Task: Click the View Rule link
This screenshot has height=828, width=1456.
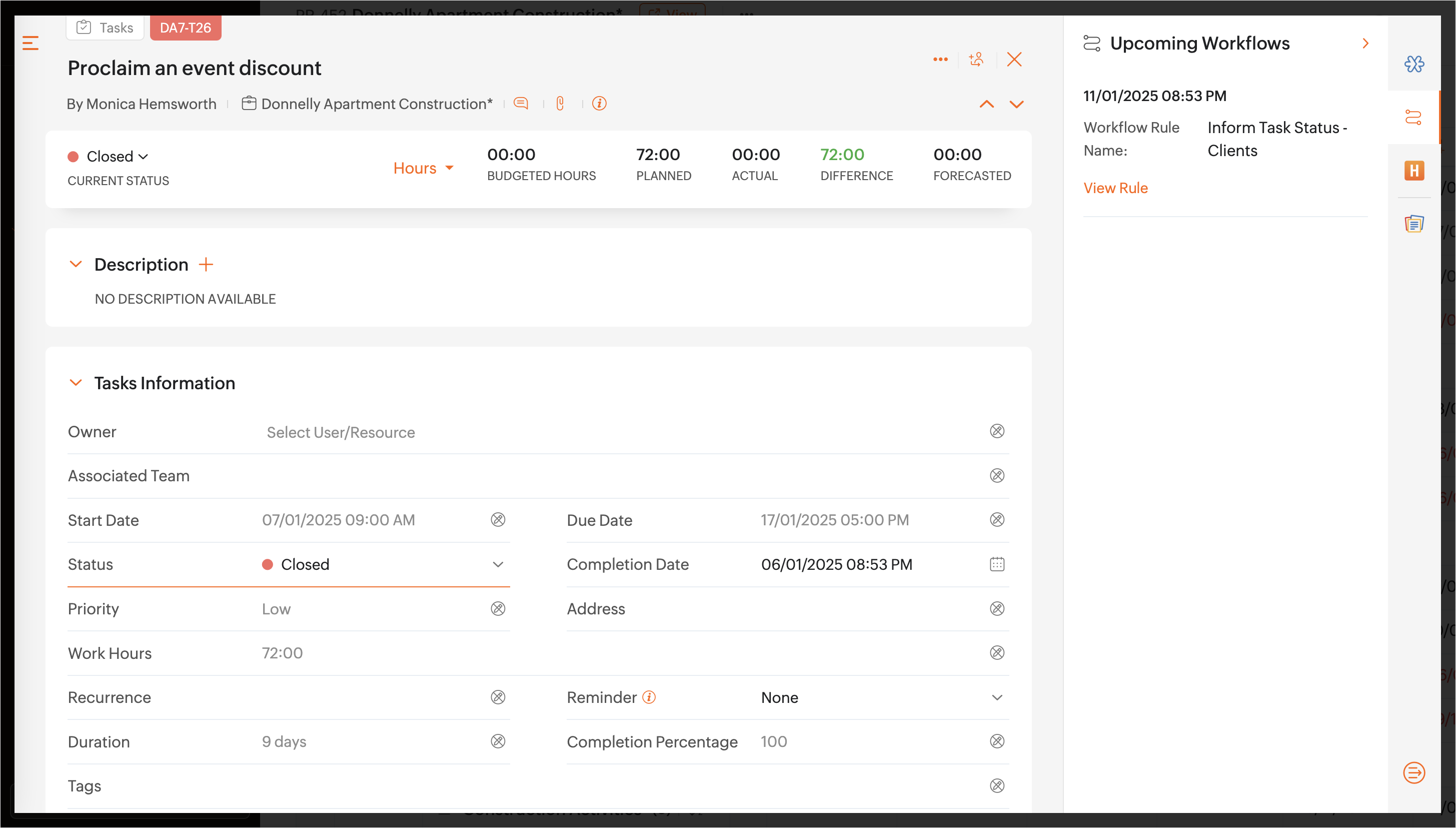Action: click(x=1115, y=188)
